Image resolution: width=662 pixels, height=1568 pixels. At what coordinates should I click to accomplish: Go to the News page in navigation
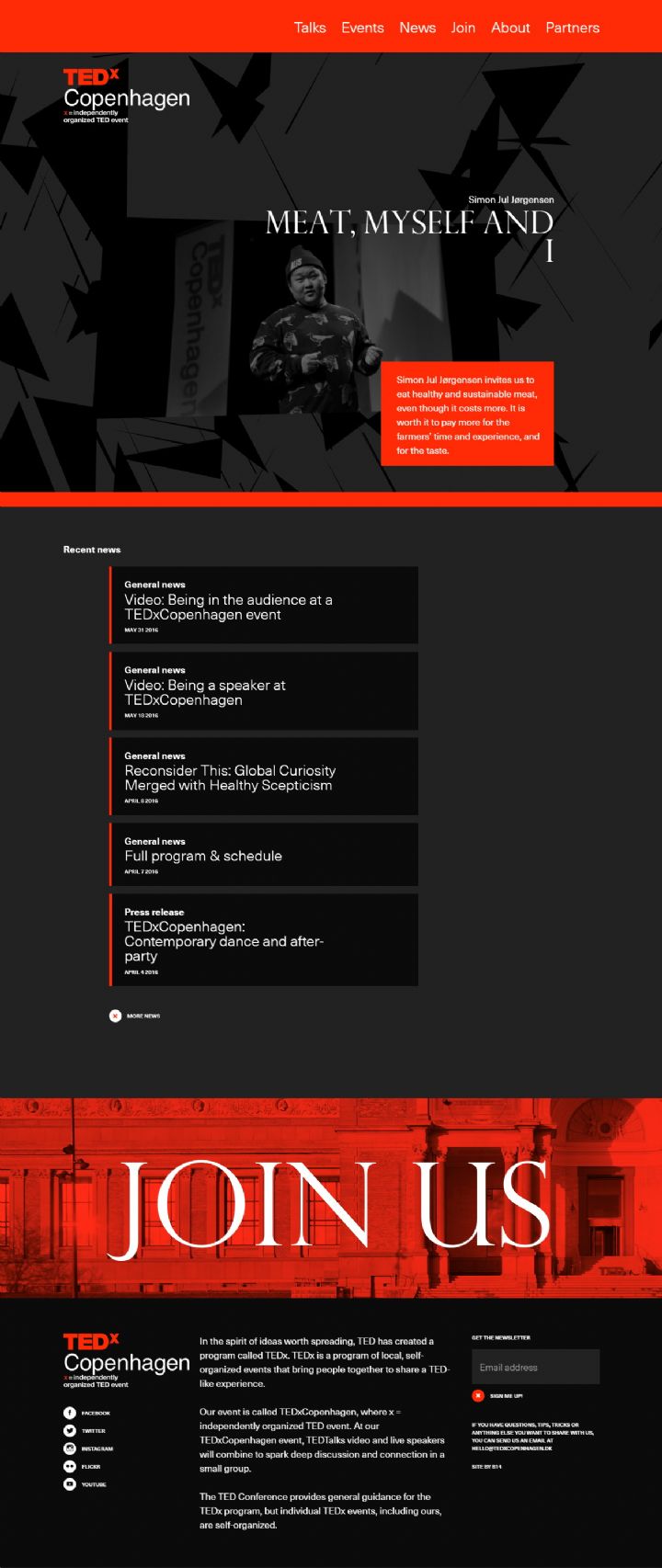pos(417,28)
